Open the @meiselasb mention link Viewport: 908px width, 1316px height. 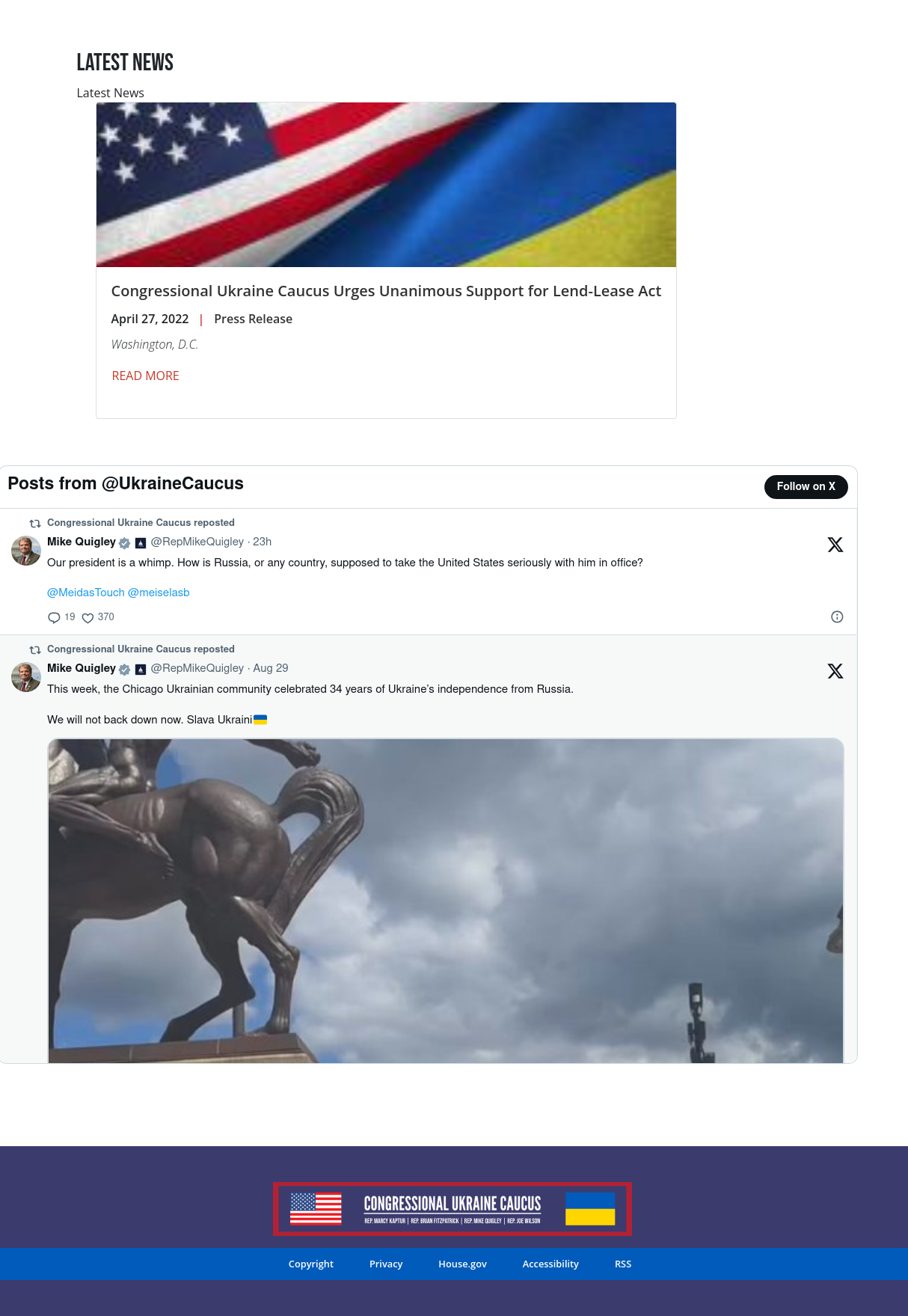coord(159,593)
